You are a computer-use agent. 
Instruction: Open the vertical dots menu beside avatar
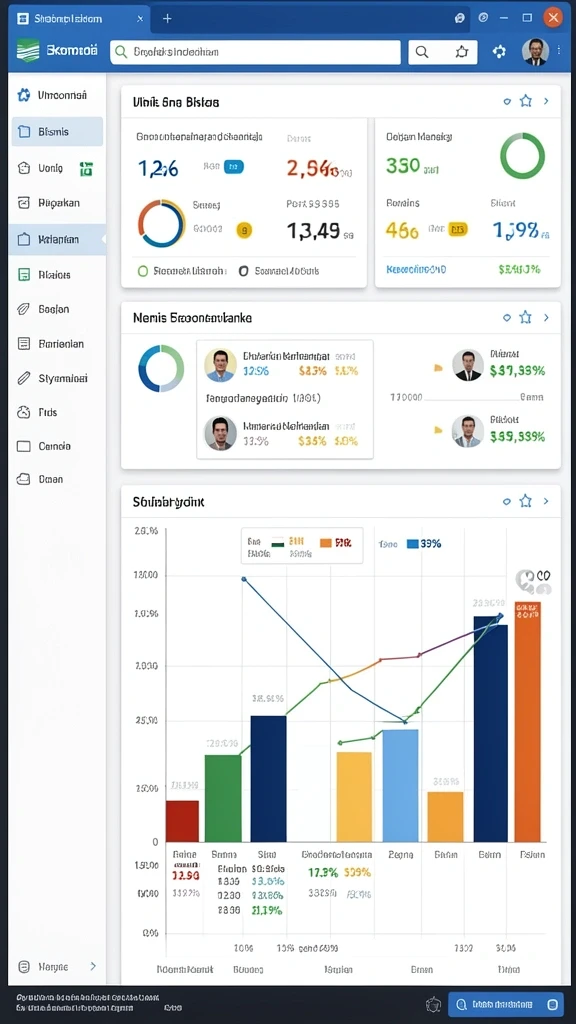(x=559, y=51)
